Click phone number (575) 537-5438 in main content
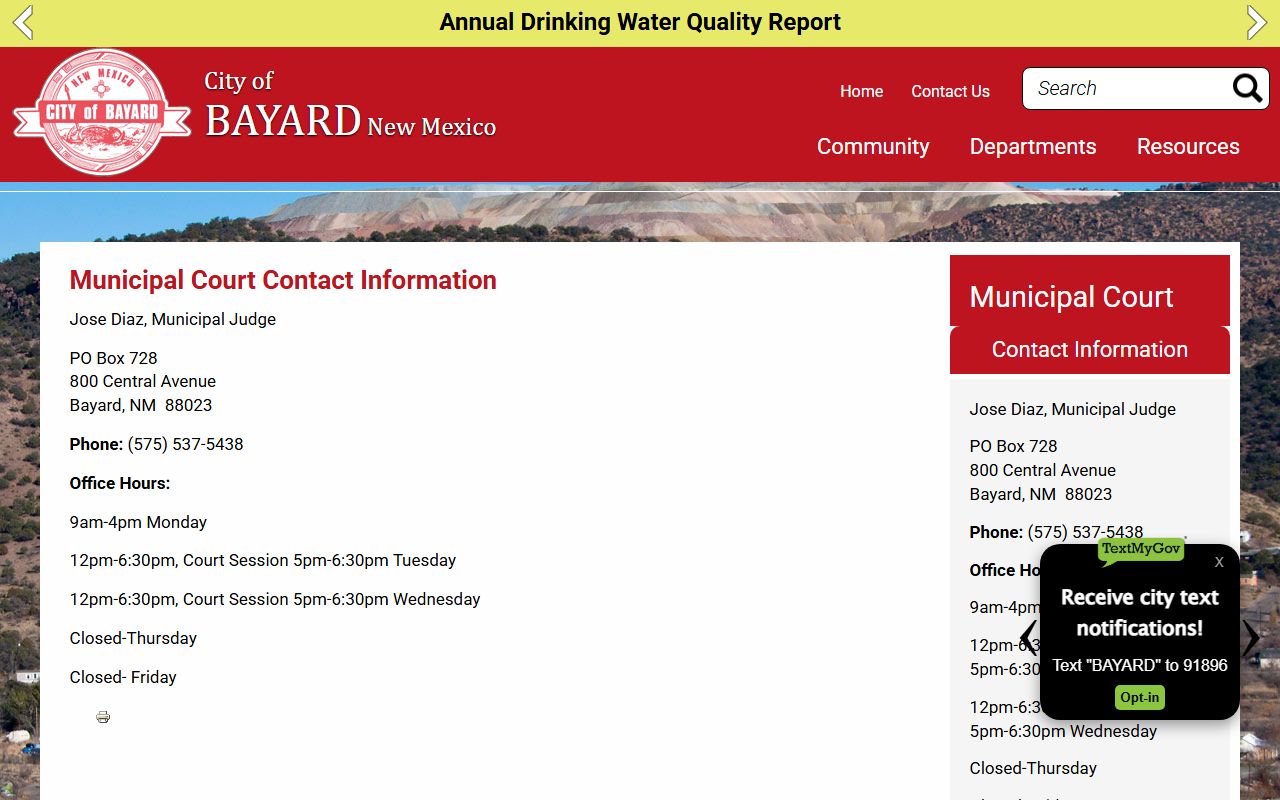Viewport: 1280px width, 800px height. [185, 444]
